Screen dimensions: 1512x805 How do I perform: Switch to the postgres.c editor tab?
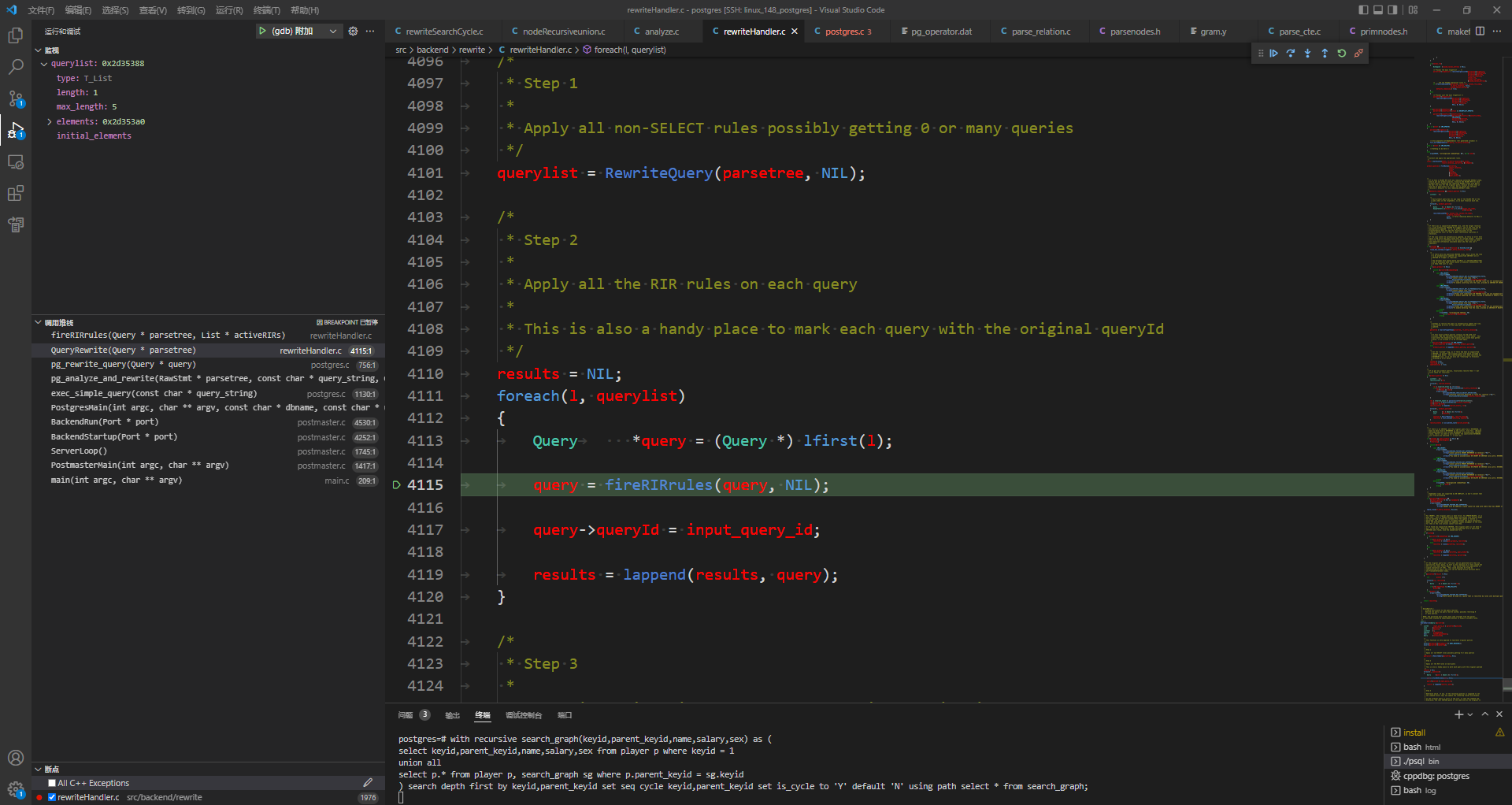coord(848,32)
